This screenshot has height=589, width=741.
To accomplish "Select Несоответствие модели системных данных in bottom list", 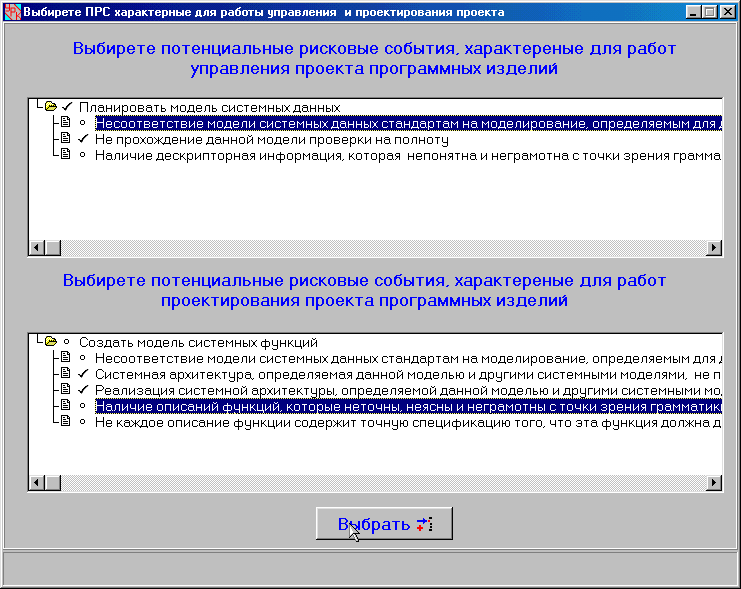I will click(x=408, y=358).
